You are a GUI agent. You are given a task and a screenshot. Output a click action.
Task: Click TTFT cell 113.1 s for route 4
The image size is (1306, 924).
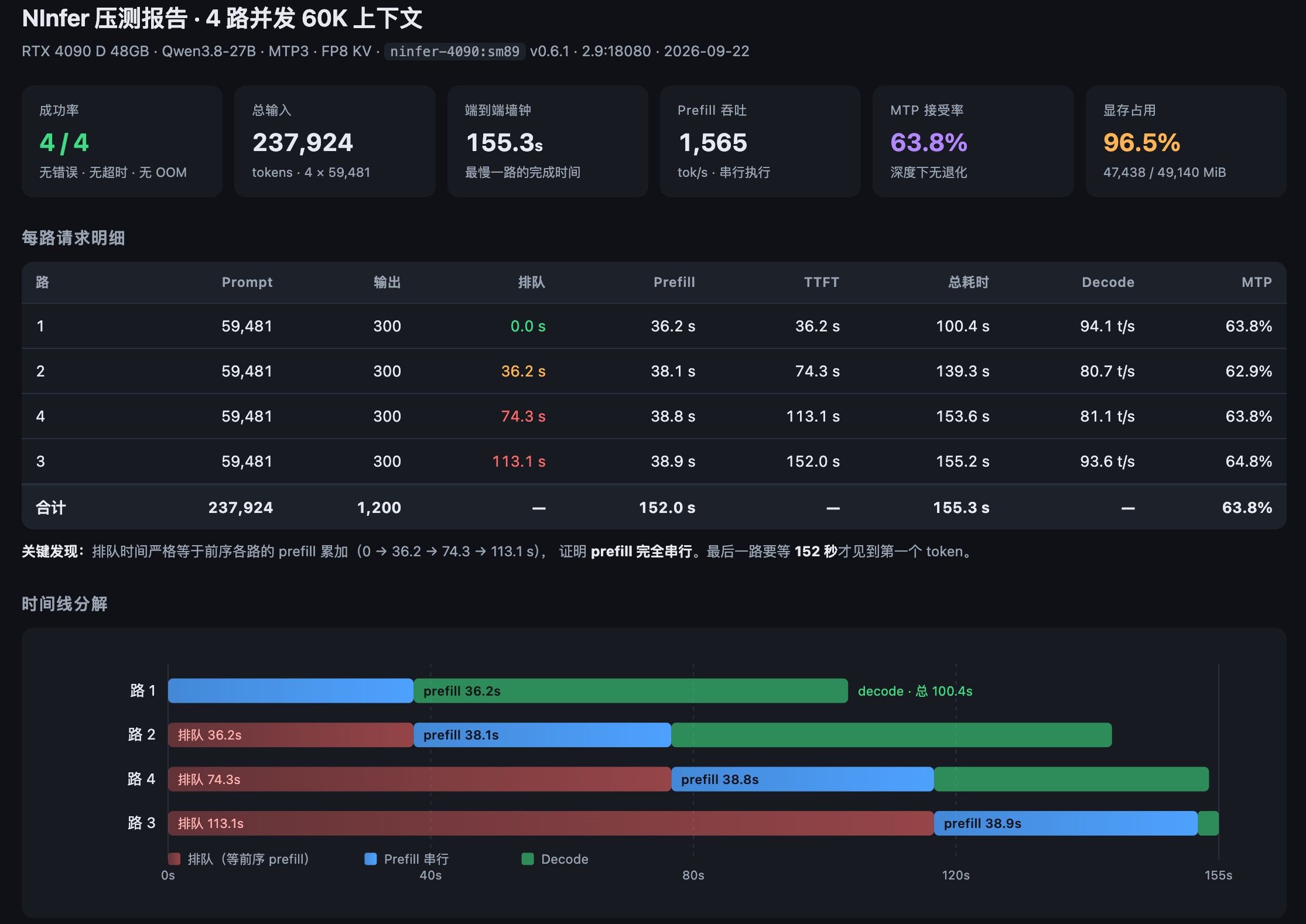pyautogui.click(x=813, y=416)
